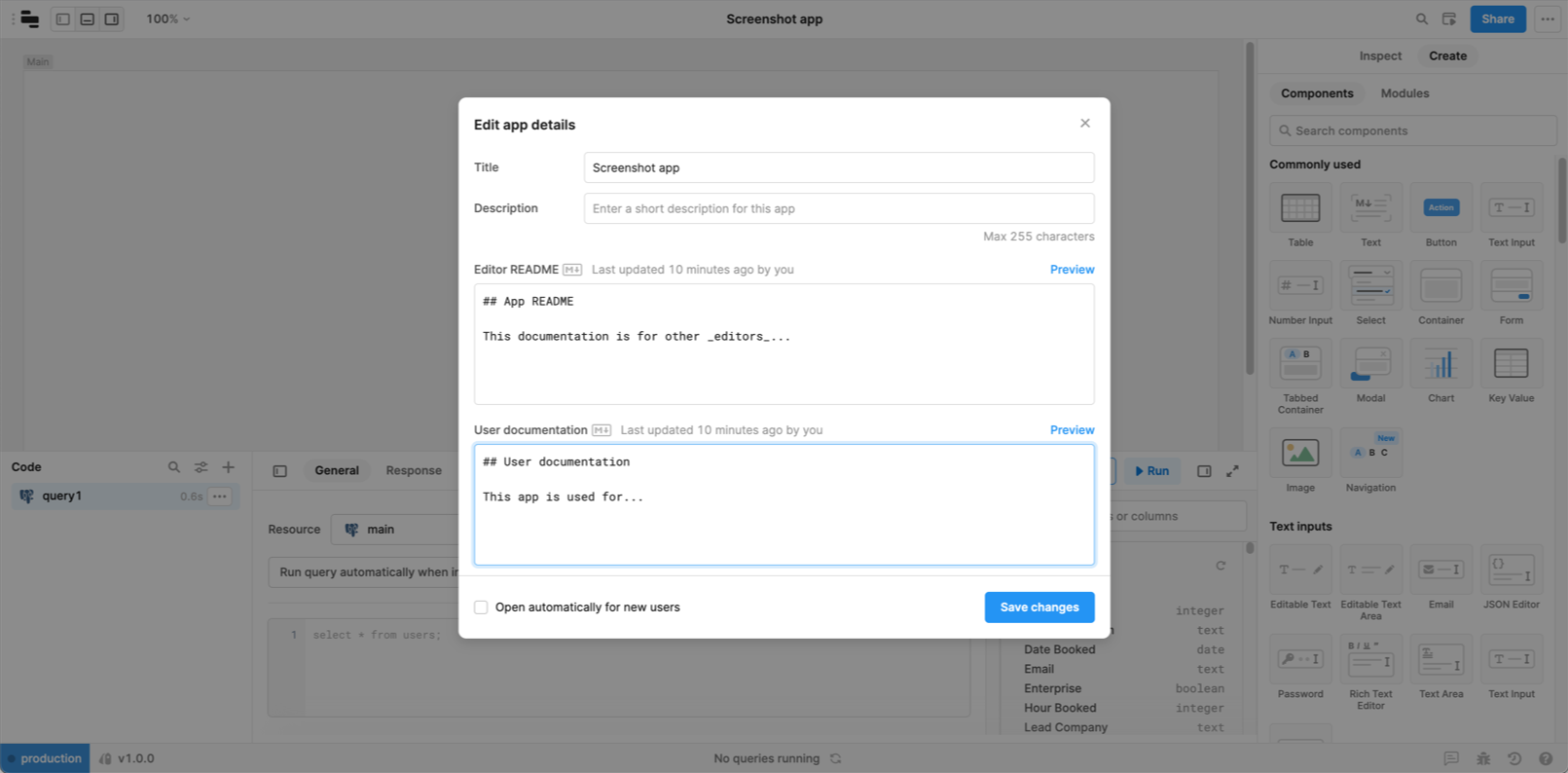Expand query editor to full screen
The image size is (1568, 773).
1232,471
